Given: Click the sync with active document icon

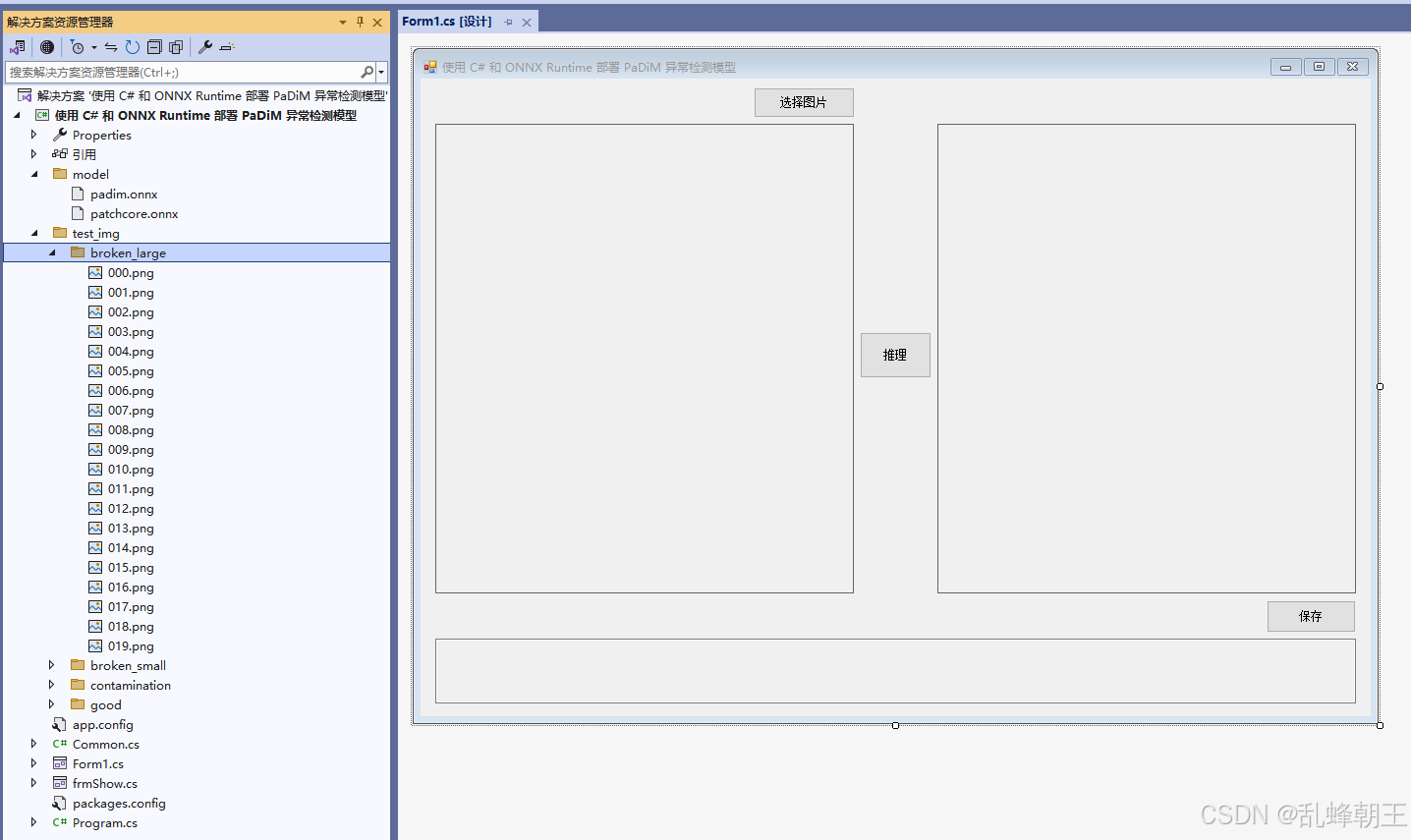Looking at the screenshot, I should 111,47.
